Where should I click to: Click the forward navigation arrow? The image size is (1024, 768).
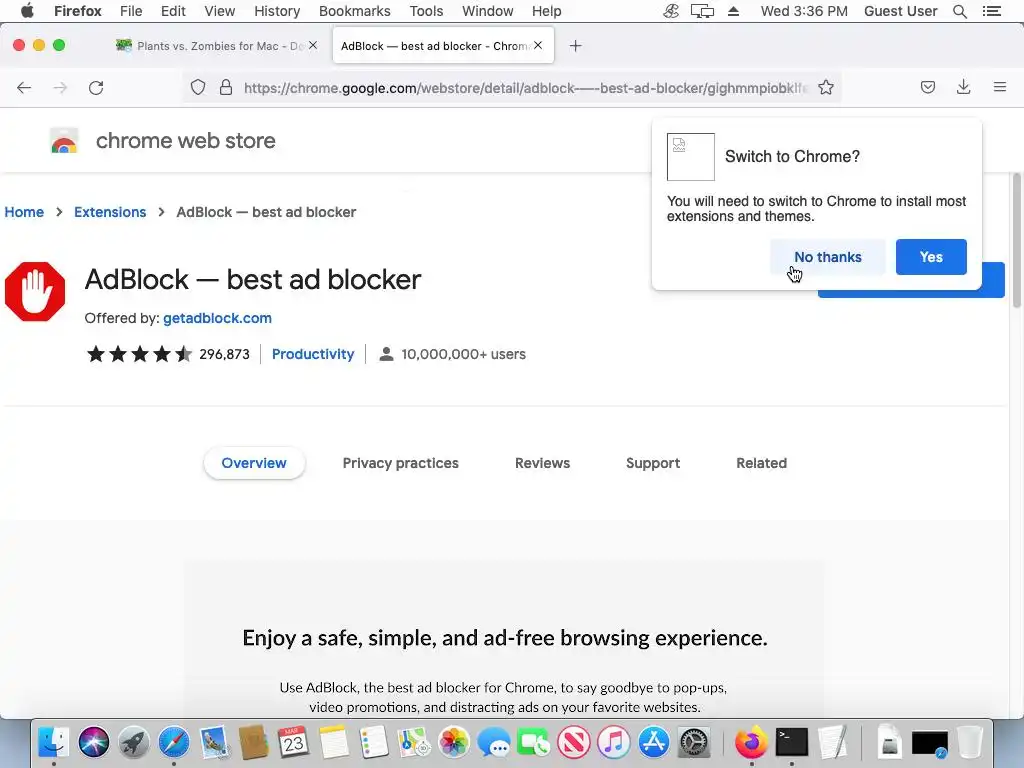click(60, 88)
